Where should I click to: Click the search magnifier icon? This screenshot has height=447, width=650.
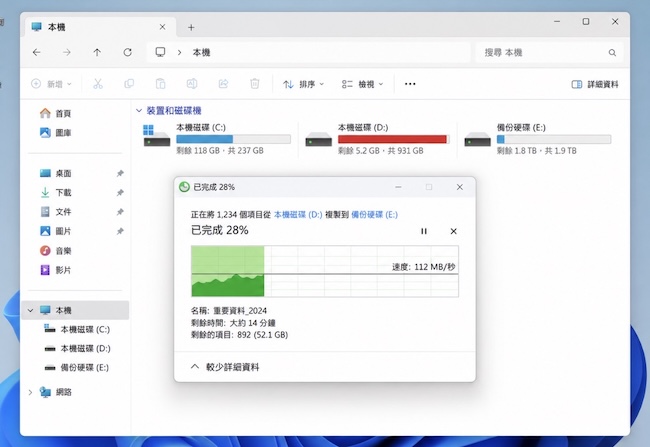coord(612,53)
